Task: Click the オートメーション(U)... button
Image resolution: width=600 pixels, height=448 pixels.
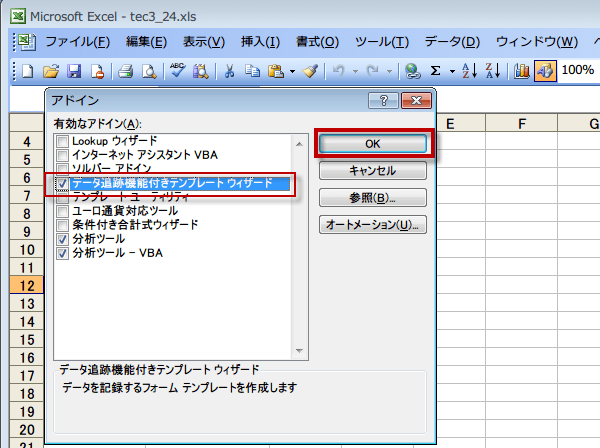Action: pyautogui.click(x=373, y=225)
